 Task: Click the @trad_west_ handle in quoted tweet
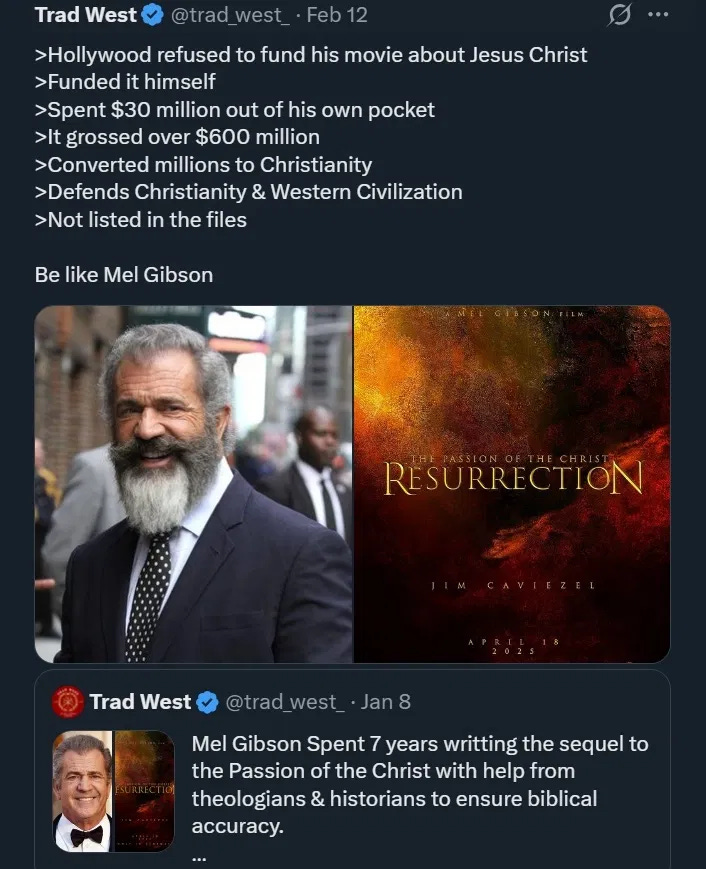click(285, 702)
